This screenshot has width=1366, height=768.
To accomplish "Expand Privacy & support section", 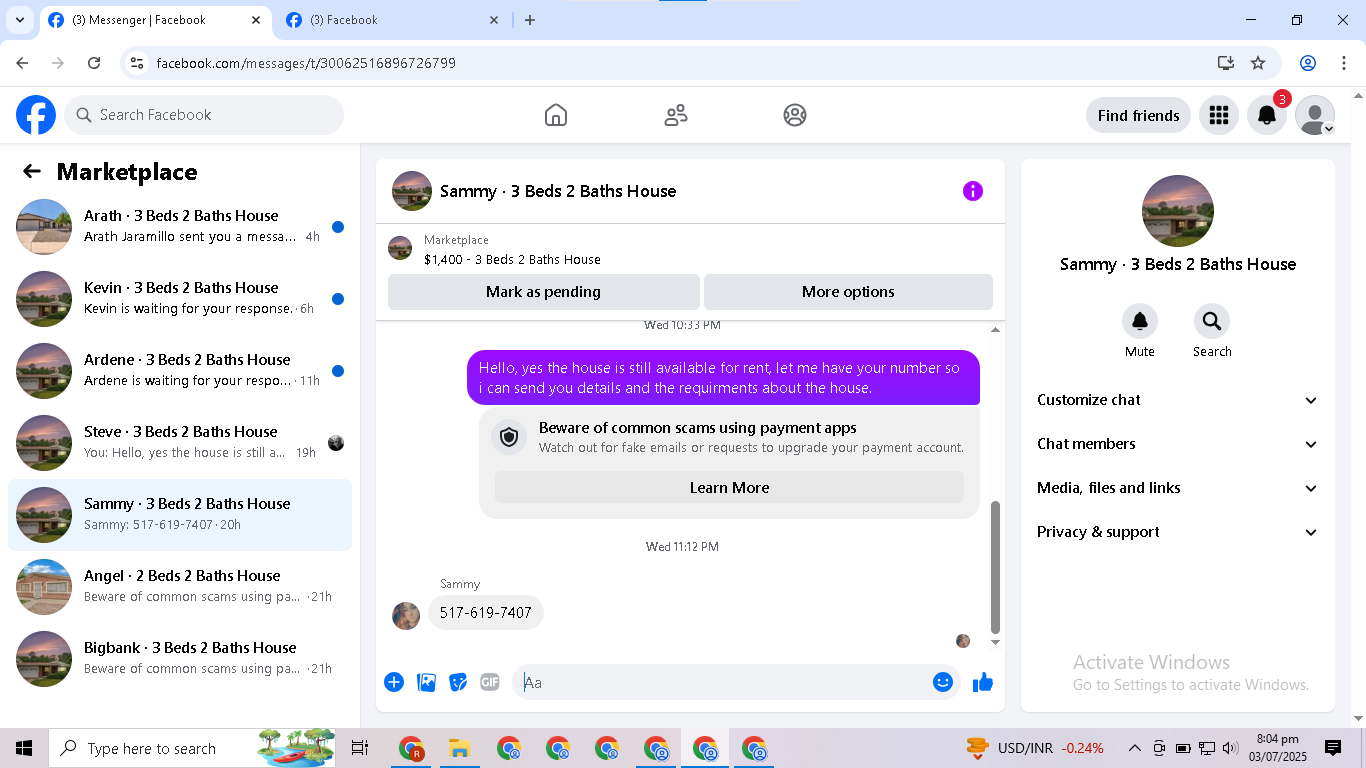I will (1178, 532).
